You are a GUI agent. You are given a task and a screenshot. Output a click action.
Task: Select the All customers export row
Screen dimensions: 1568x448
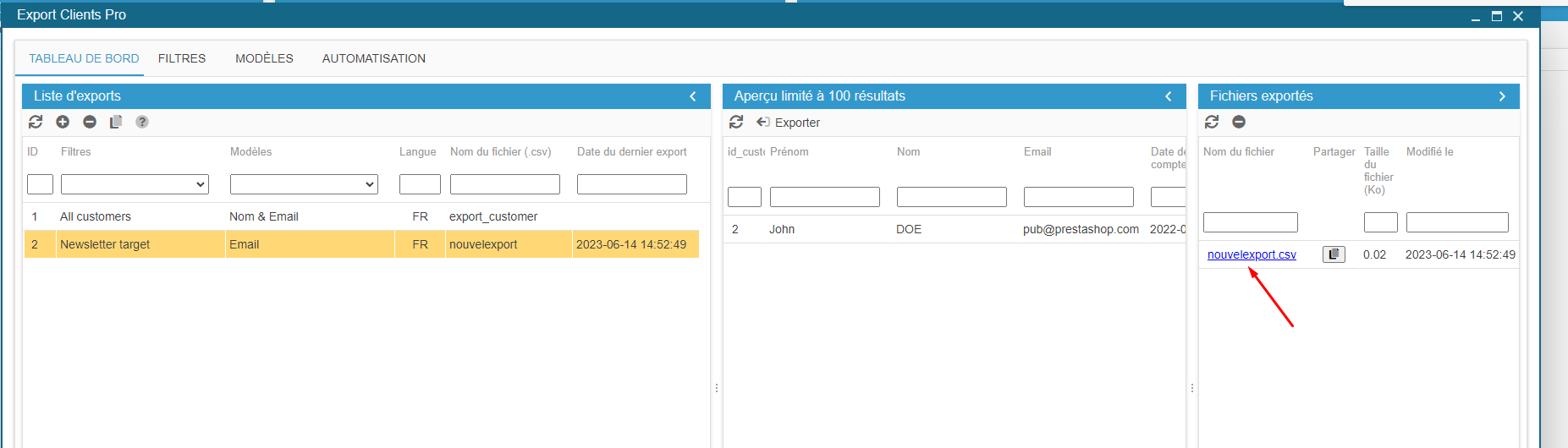(96, 216)
